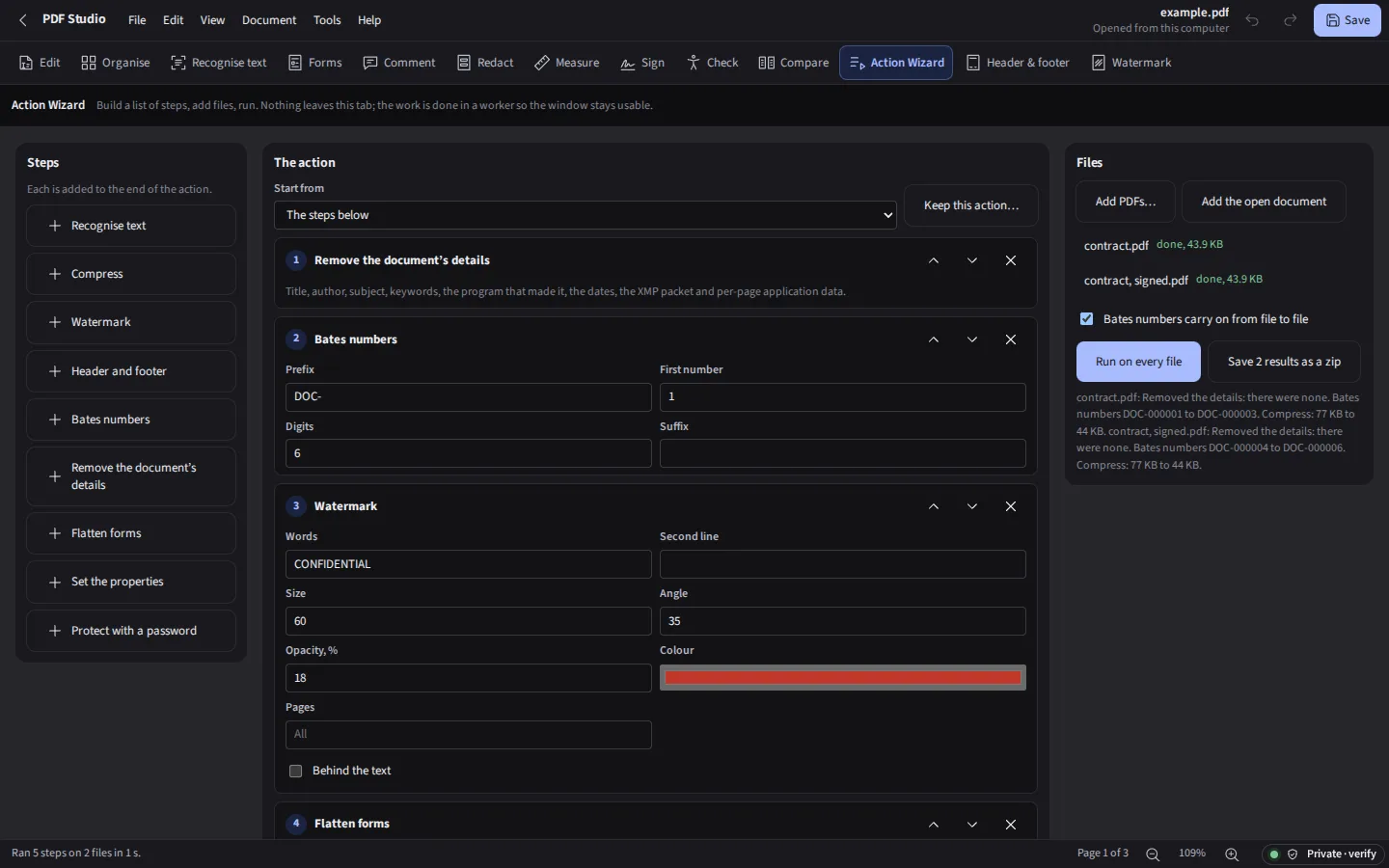Open the Document menu
The height and width of the screenshot is (868, 1389).
269,20
